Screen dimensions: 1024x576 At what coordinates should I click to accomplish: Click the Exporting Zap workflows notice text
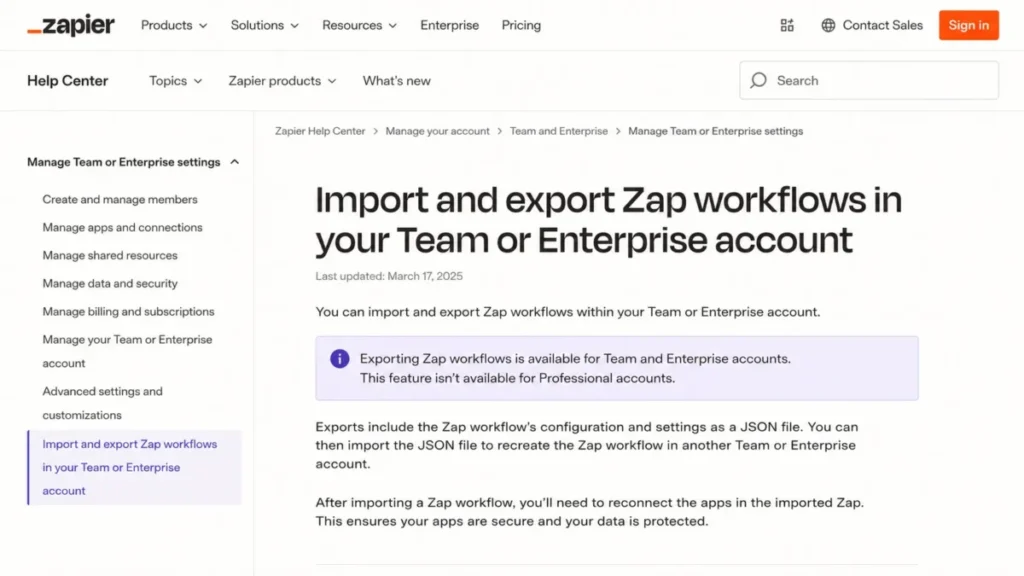pyautogui.click(x=575, y=368)
